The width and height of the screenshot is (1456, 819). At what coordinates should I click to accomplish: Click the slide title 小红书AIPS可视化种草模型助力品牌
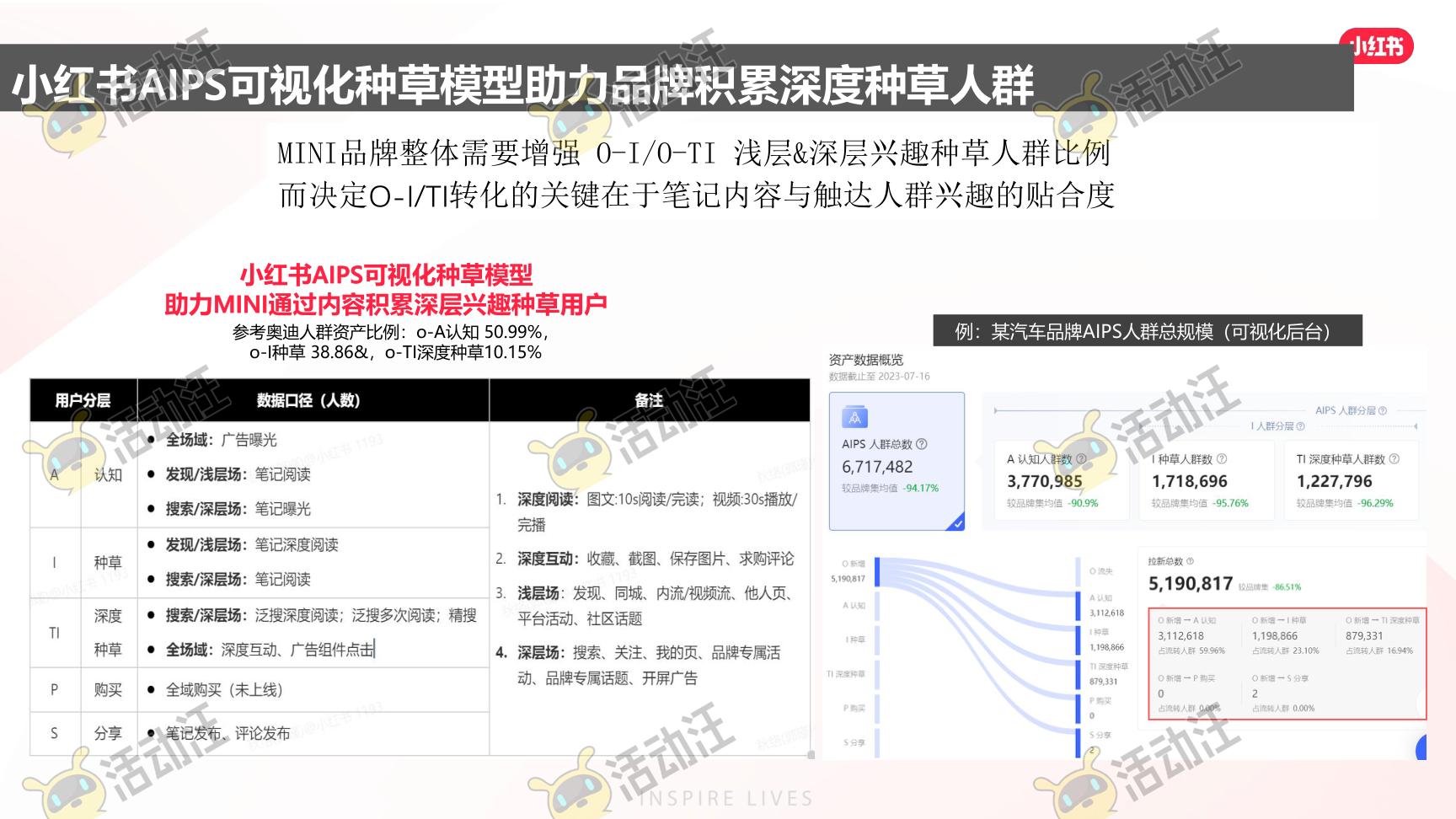point(522,84)
